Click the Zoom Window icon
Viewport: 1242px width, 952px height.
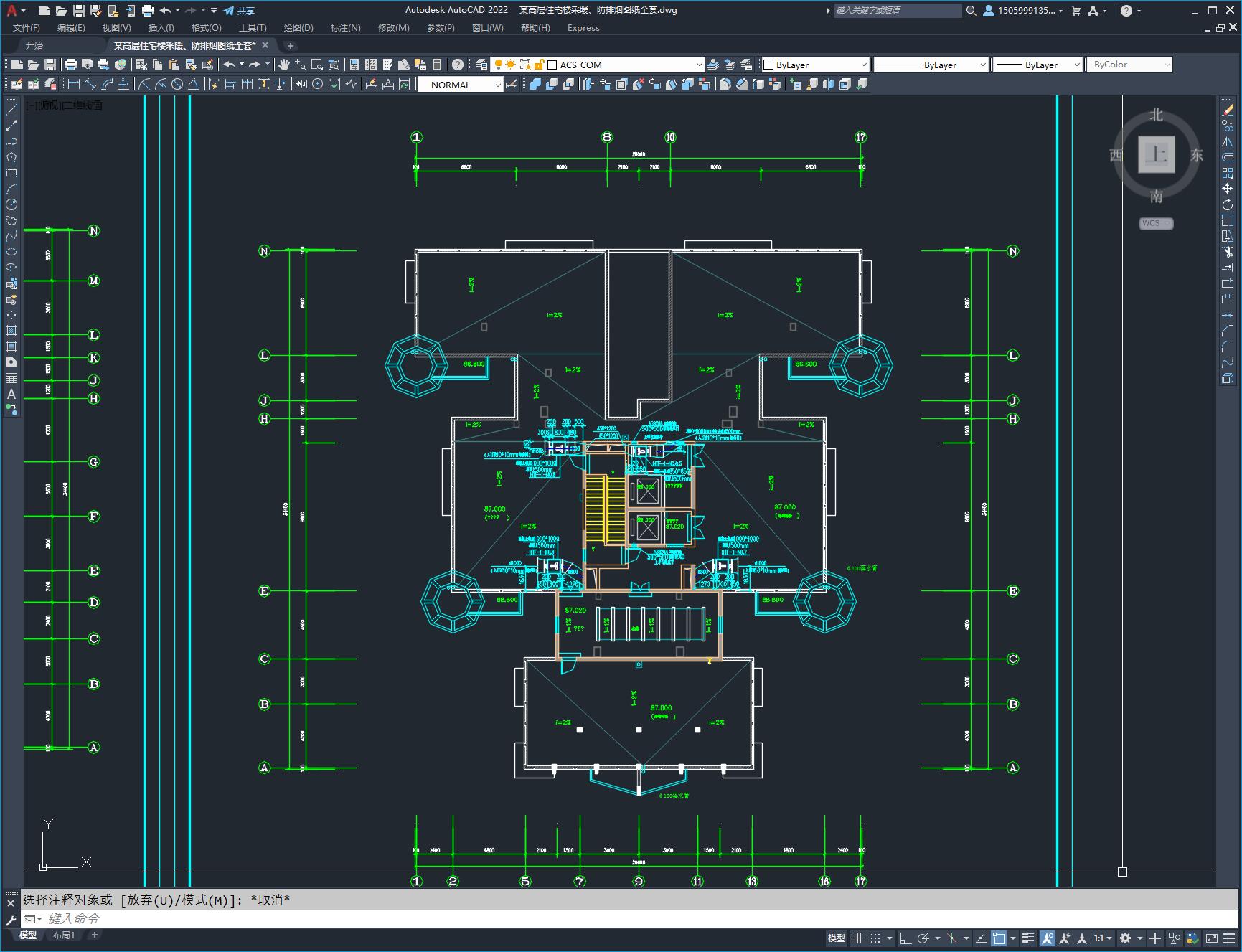click(317, 65)
